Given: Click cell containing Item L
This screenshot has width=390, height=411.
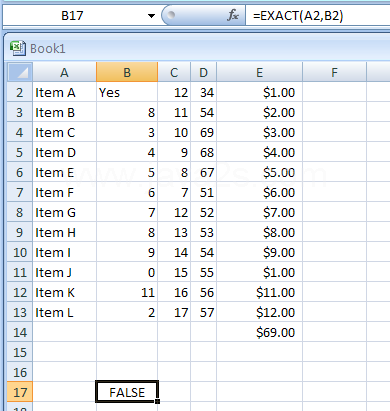Looking at the screenshot, I should [x=64, y=312].
